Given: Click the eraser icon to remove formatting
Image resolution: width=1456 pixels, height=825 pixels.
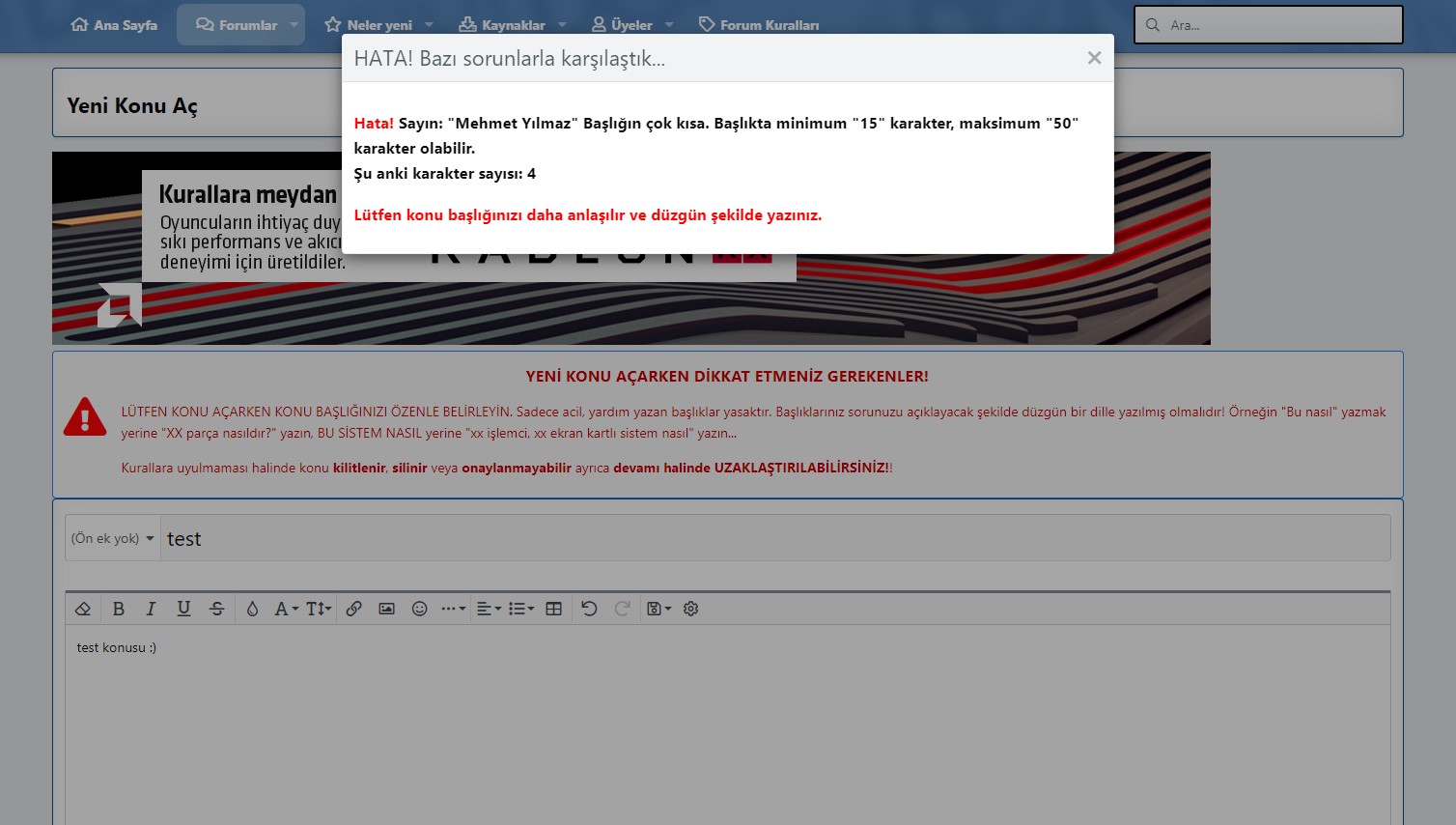Looking at the screenshot, I should click(83, 609).
